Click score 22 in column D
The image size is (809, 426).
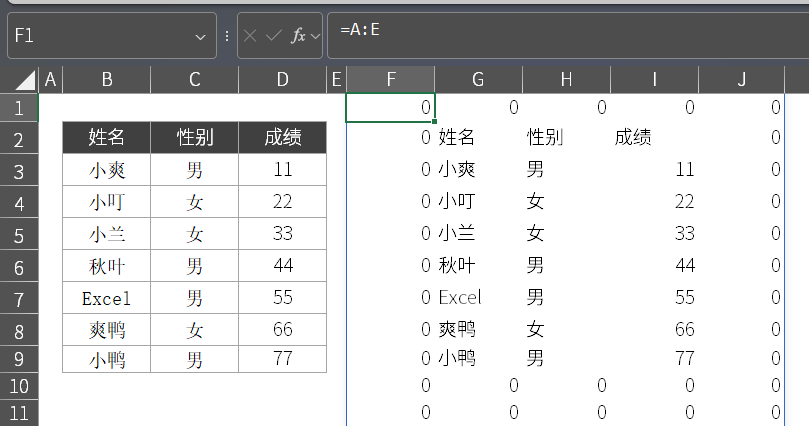click(282, 202)
